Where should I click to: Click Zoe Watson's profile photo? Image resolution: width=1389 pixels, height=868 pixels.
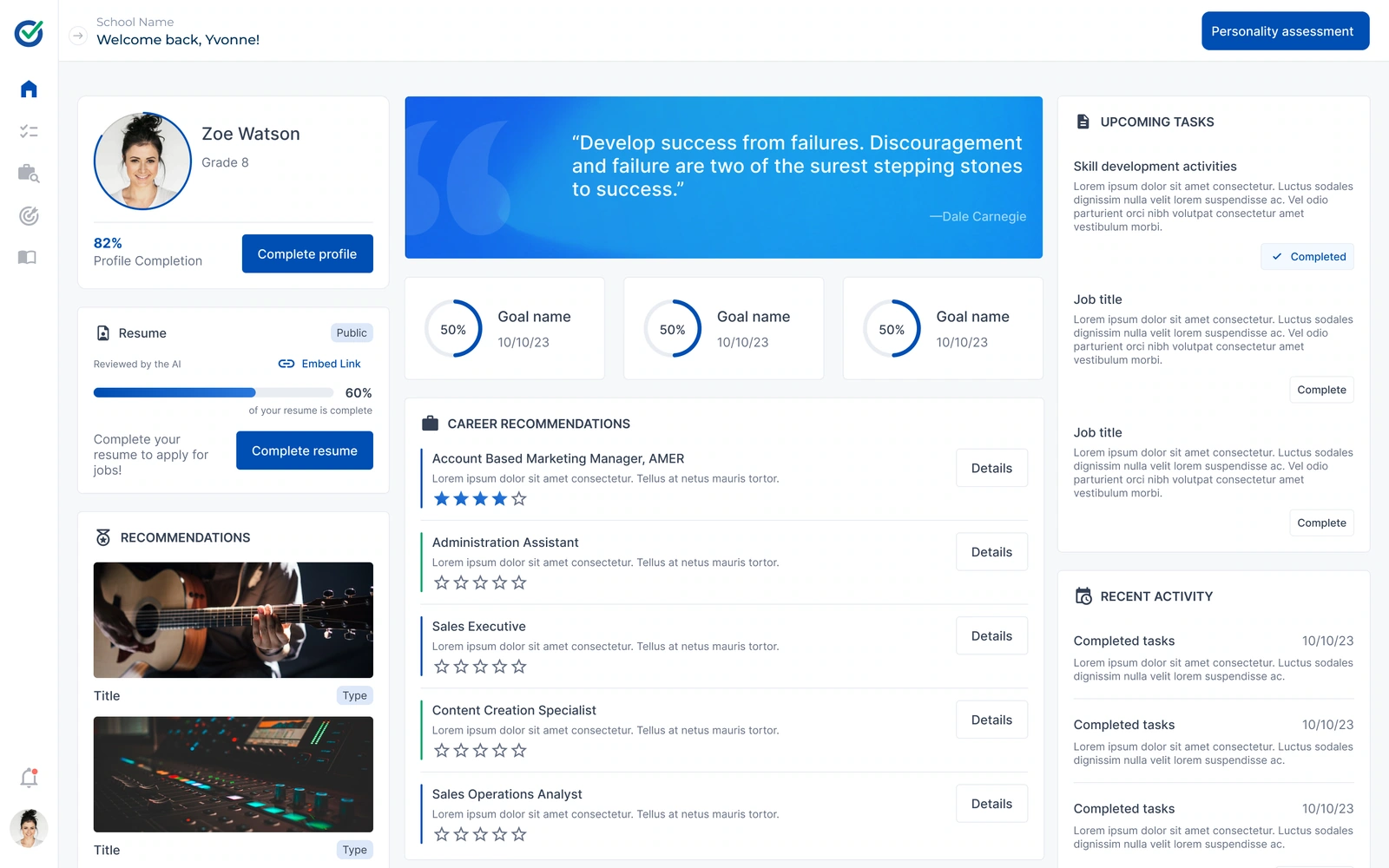[x=142, y=161]
